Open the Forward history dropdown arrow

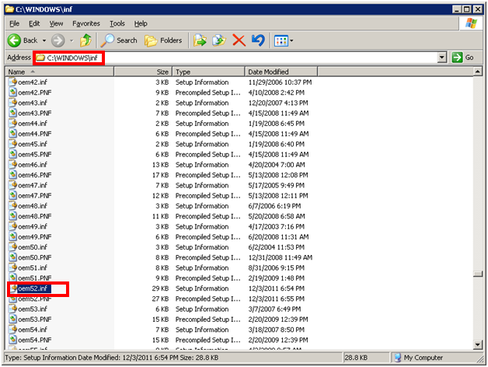point(71,41)
